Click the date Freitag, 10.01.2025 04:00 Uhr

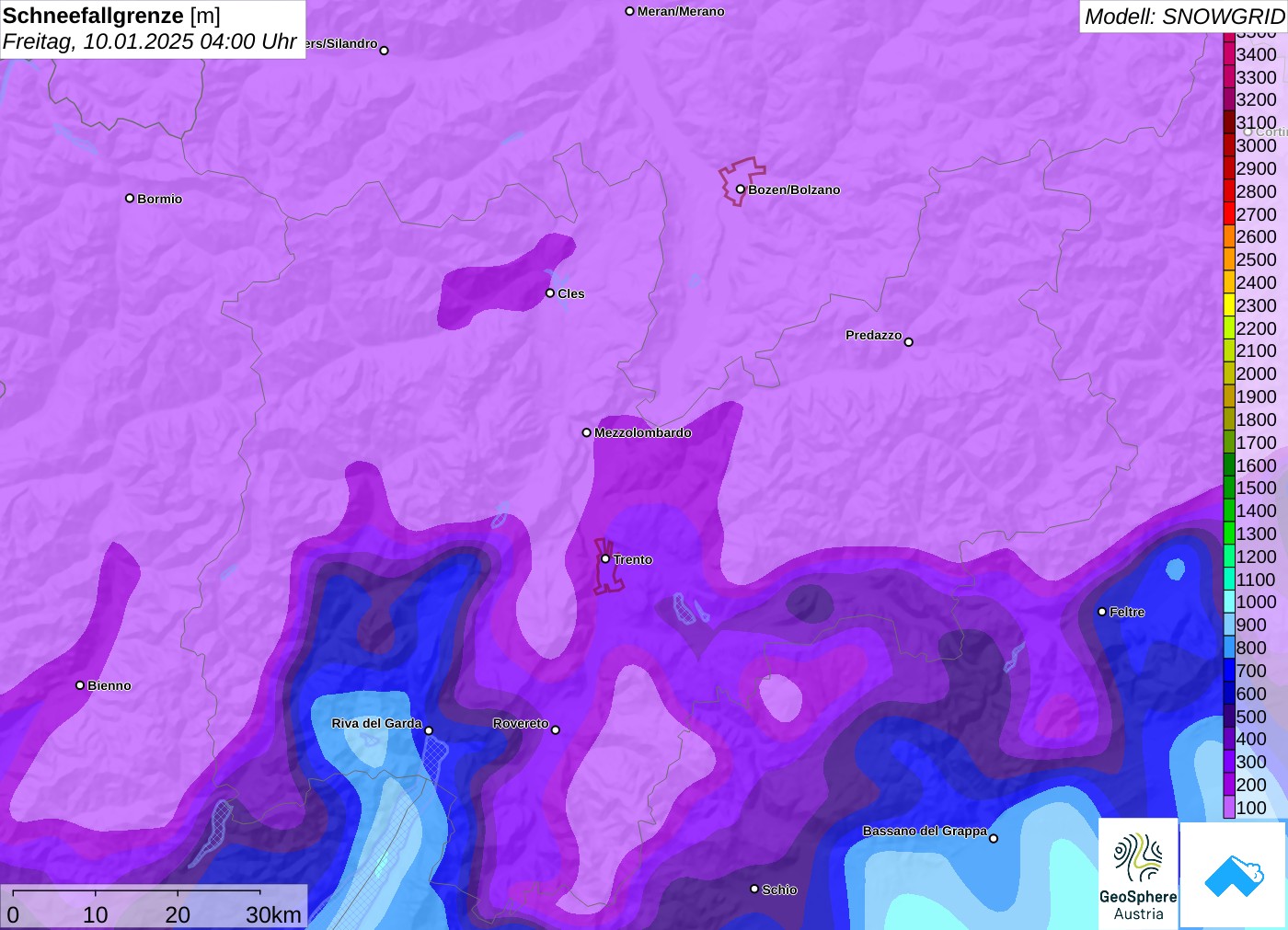coord(149,41)
